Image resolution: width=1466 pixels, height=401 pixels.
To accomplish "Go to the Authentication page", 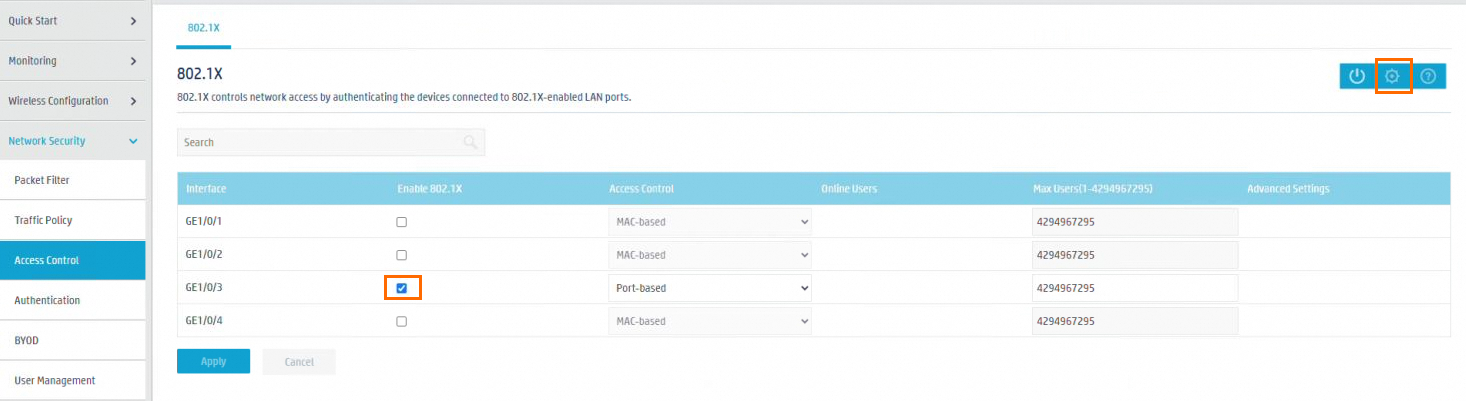I will (x=72, y=300).
